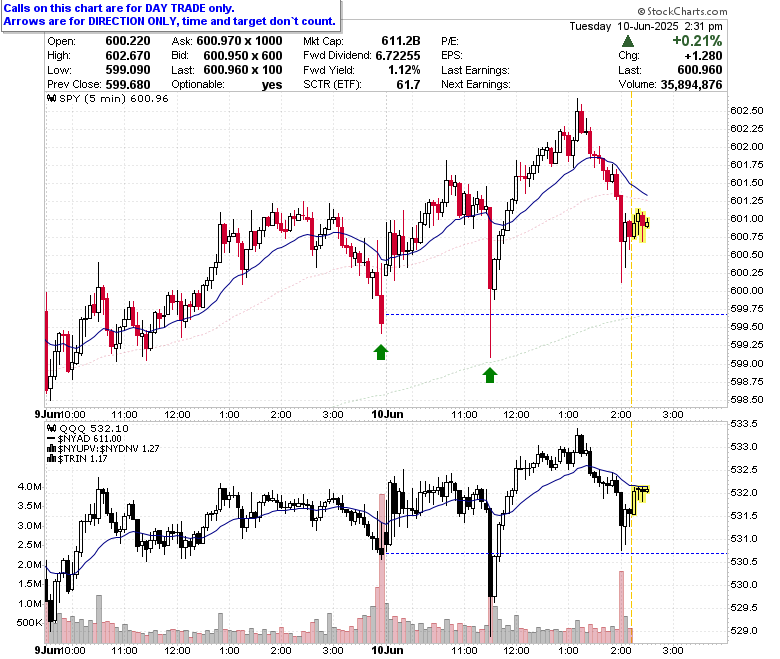Click the Volume 35,894,876 value
The image size is (780, 659).
[691, 85]
